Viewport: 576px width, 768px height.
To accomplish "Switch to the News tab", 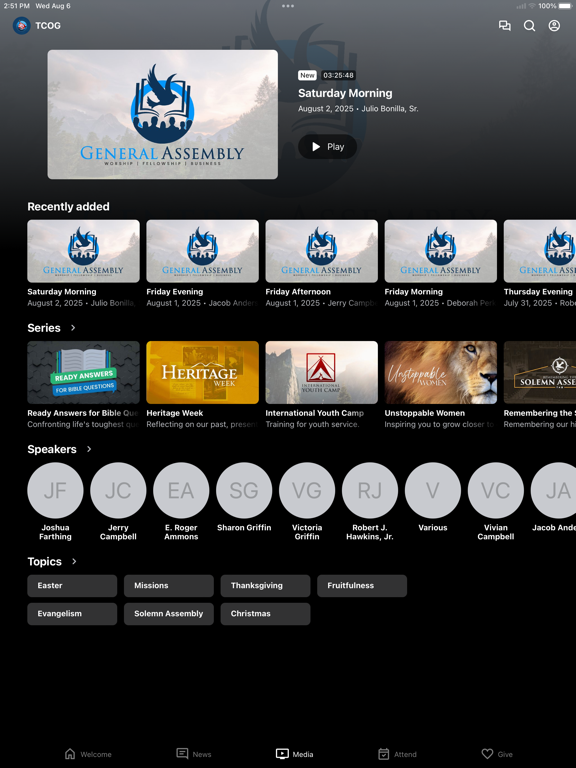I will pyautogui.click(x=194, y=754).
